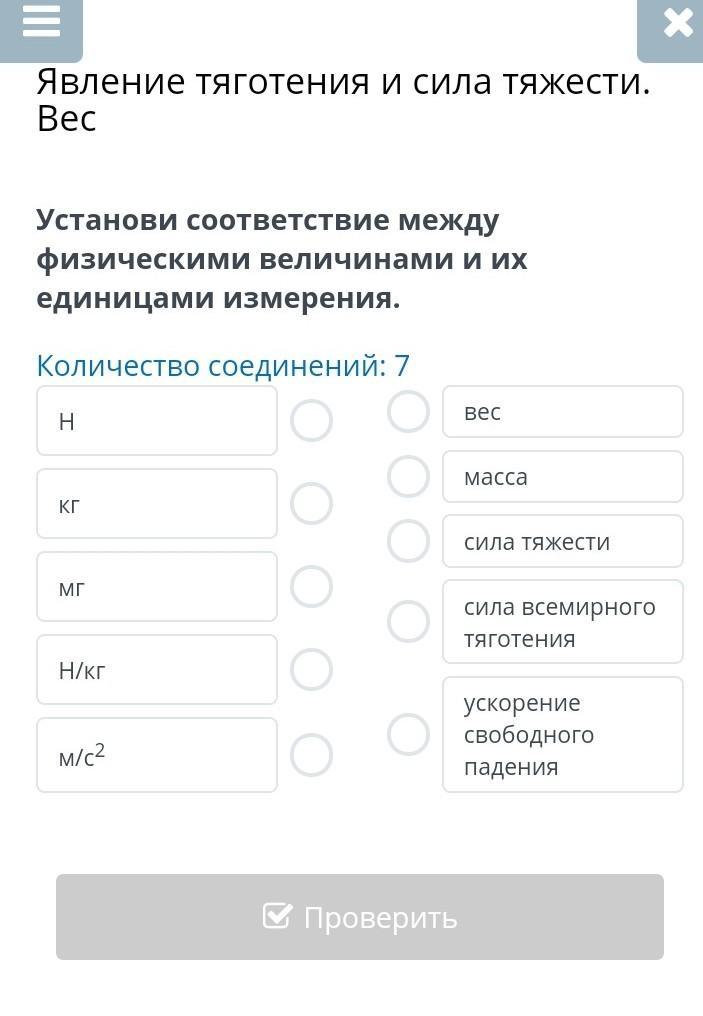This screenshot has height=1016, width=703.
Task: Select the connector circle beside масса
Action: tap(408, 476)
